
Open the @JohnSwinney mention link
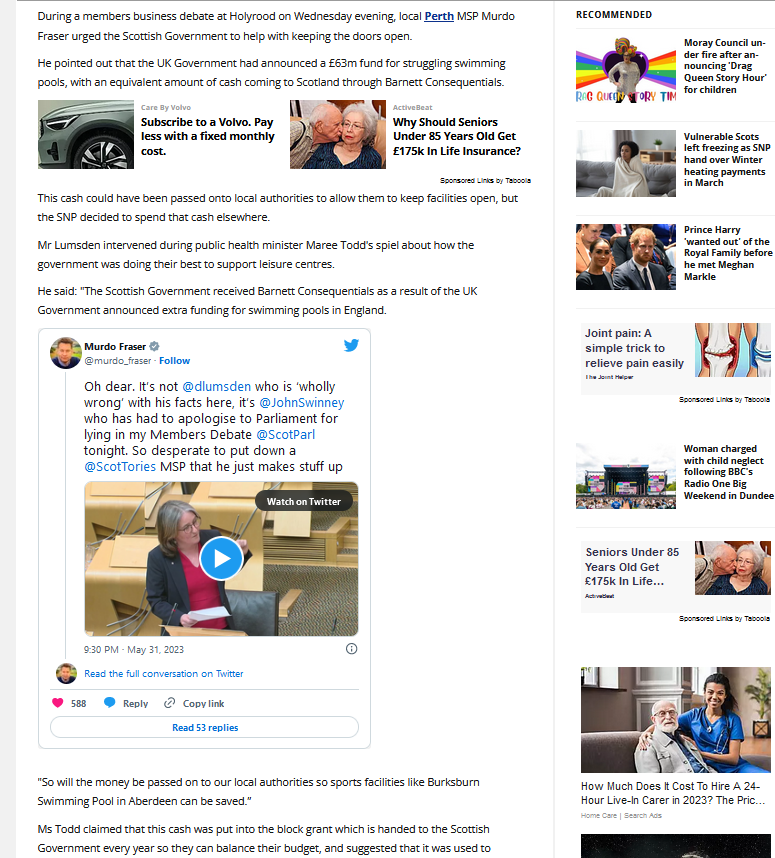(302, 402)
